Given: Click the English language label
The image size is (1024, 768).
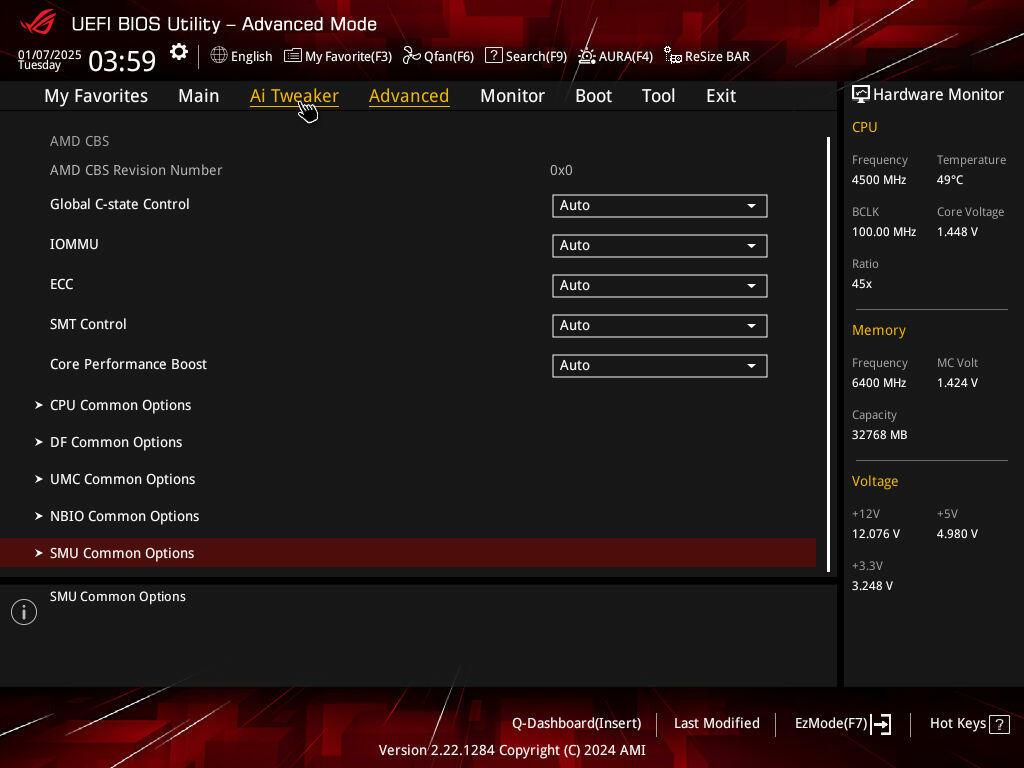Looking at the screenshot, I should (x=251, y=57).
